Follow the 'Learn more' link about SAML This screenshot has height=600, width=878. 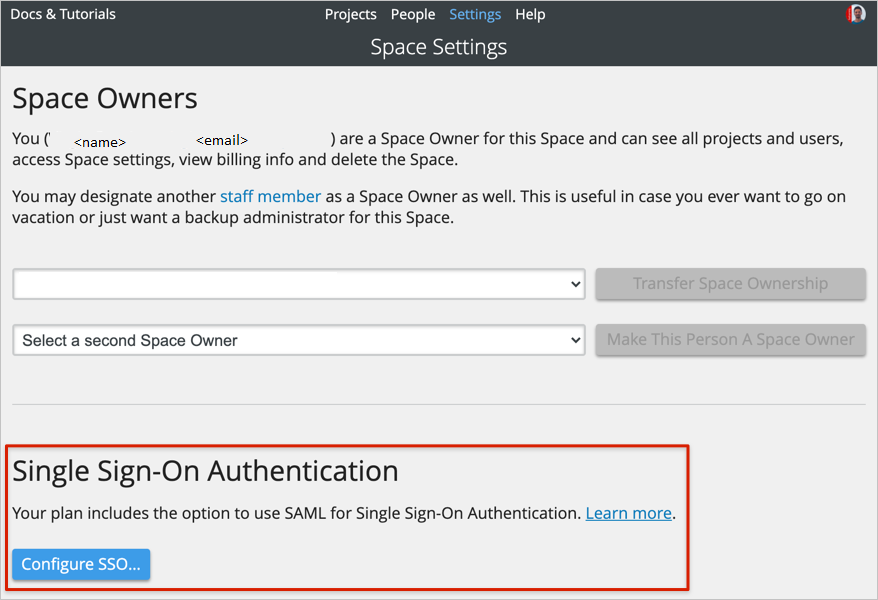click(x=628, y=513)
